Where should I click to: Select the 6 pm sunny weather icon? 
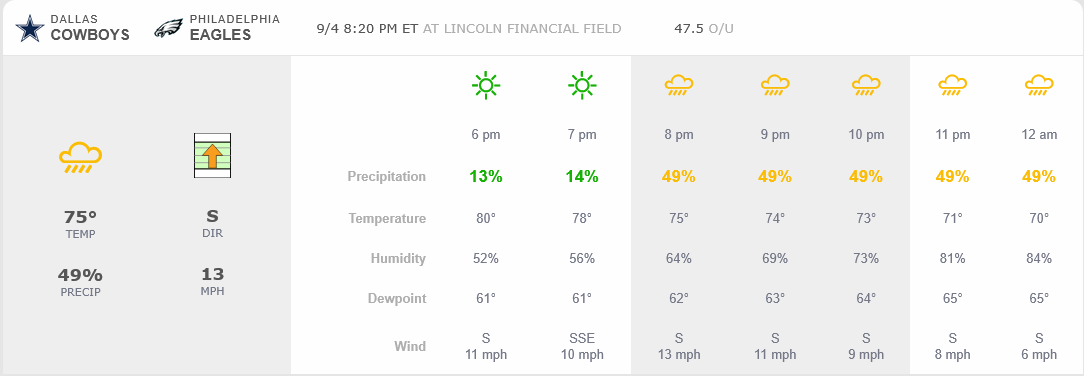[485, 86]
